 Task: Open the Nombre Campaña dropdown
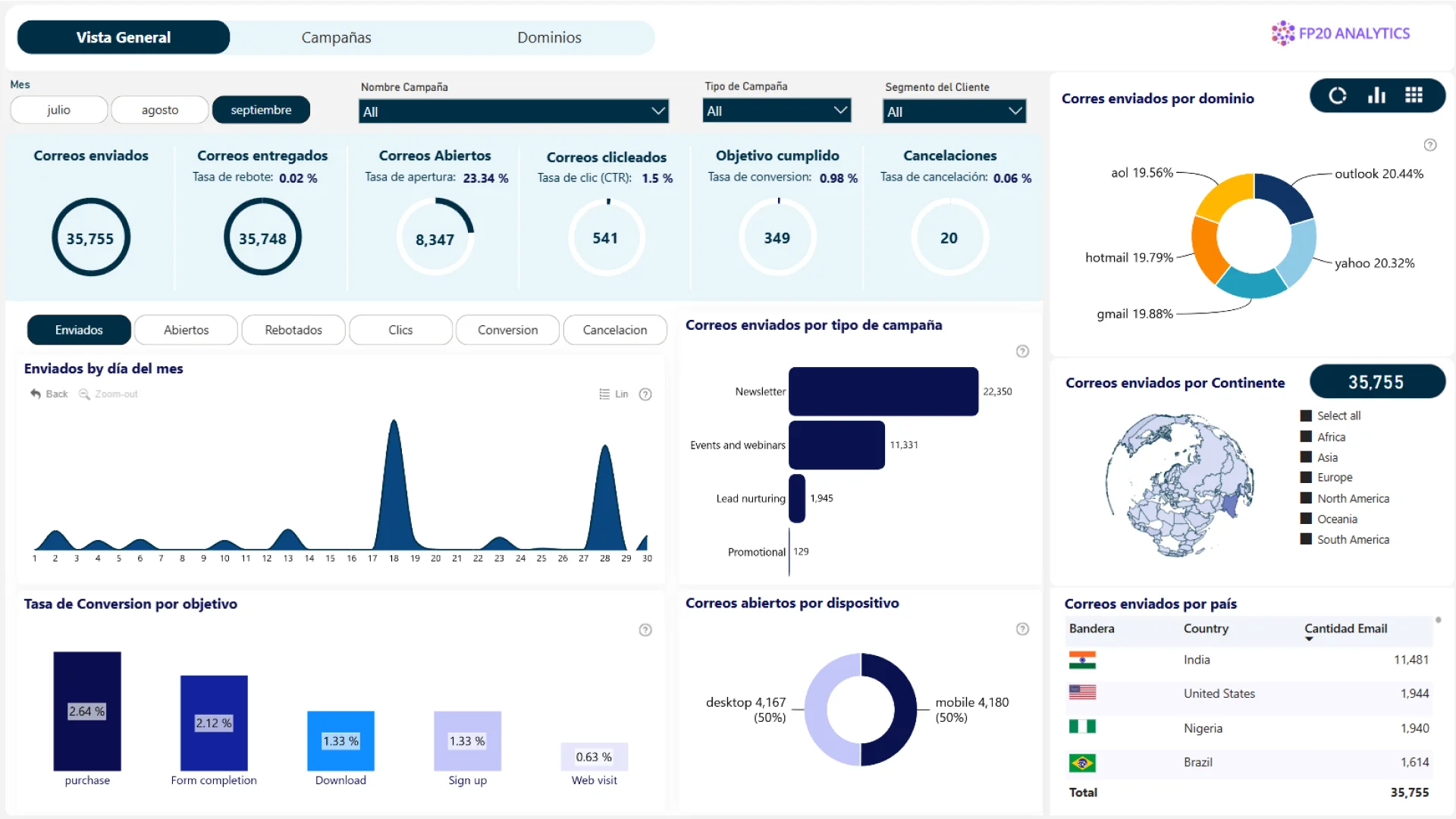click(513, 111)
